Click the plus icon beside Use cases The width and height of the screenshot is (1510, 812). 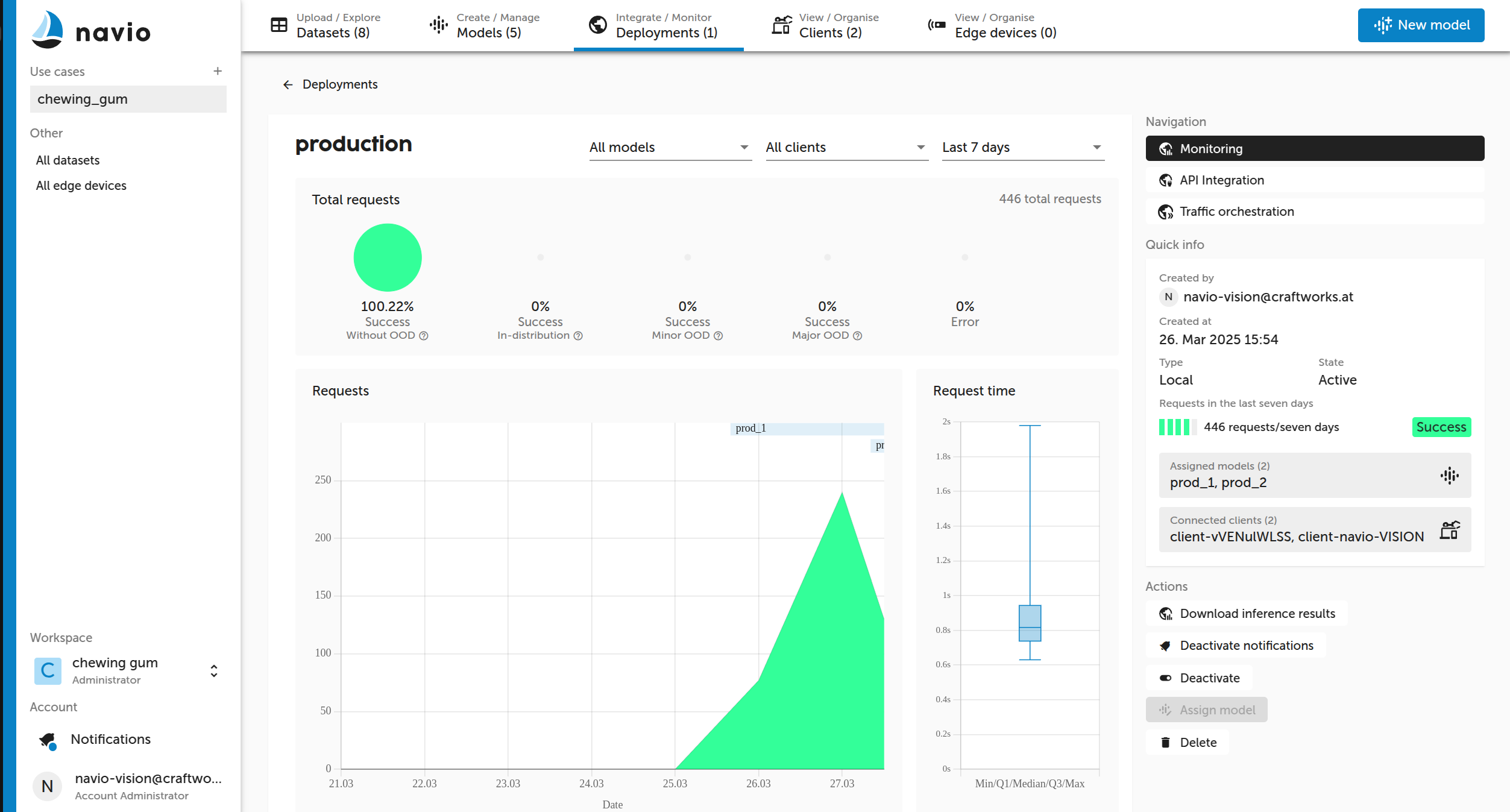pos(218,71)
